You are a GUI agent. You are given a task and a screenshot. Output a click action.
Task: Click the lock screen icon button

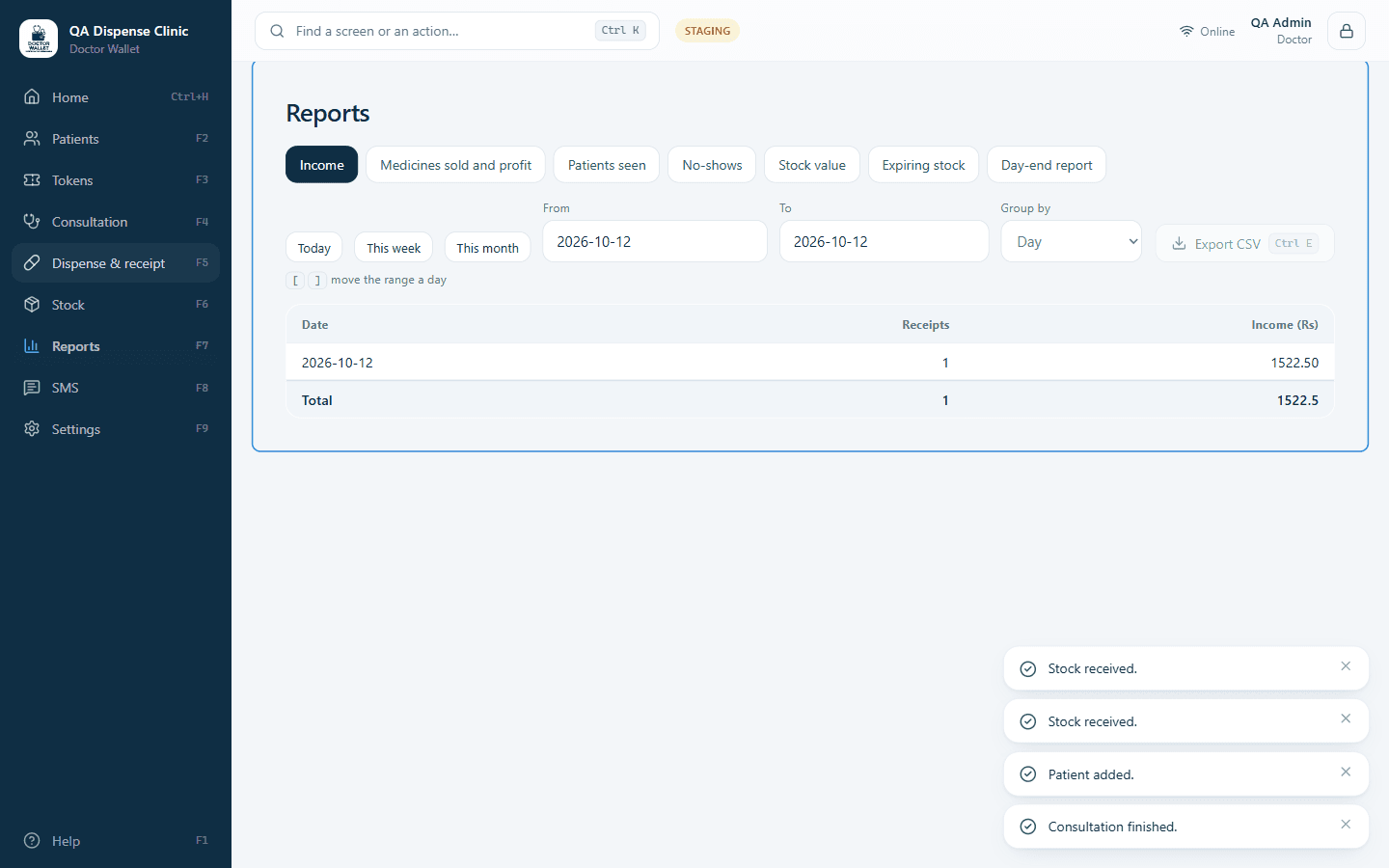pos(1347,31)
